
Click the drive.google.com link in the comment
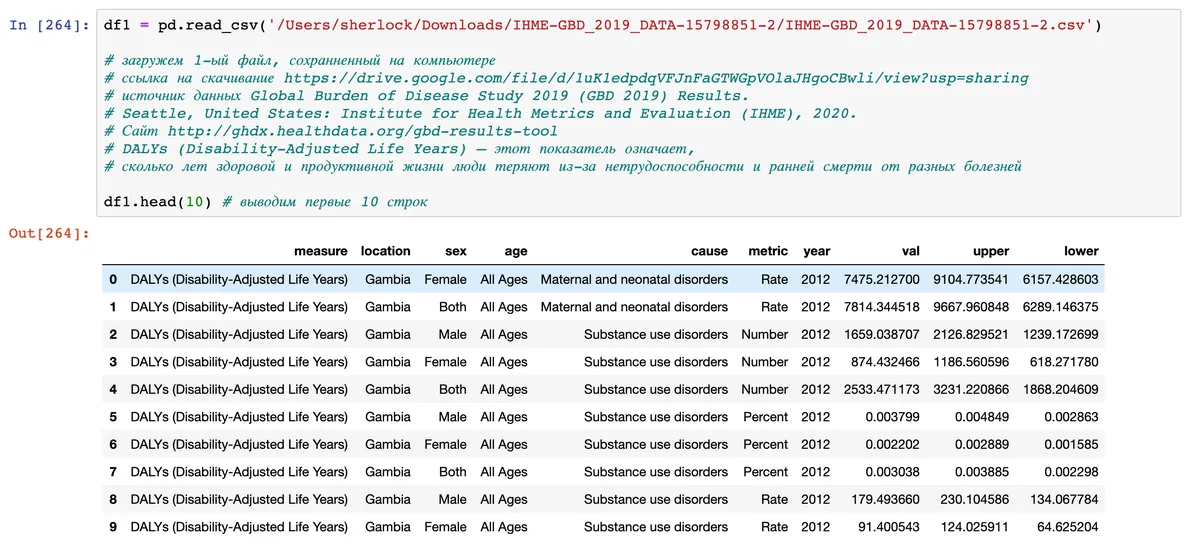pos(655,77)
